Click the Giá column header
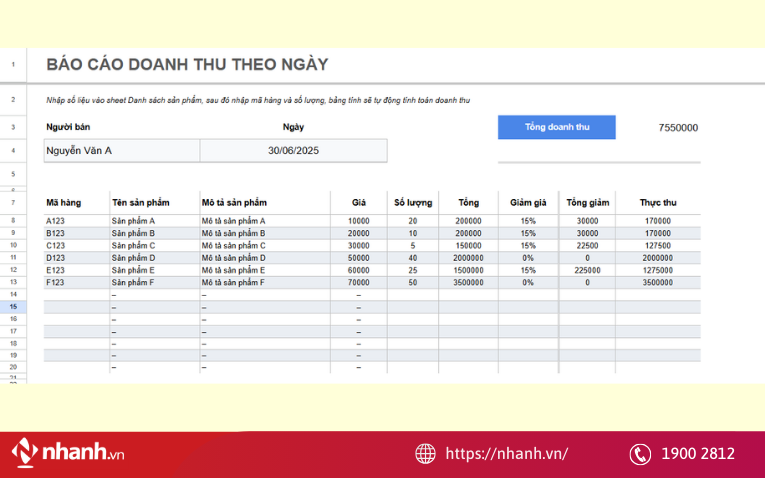 tap(359, 202)
